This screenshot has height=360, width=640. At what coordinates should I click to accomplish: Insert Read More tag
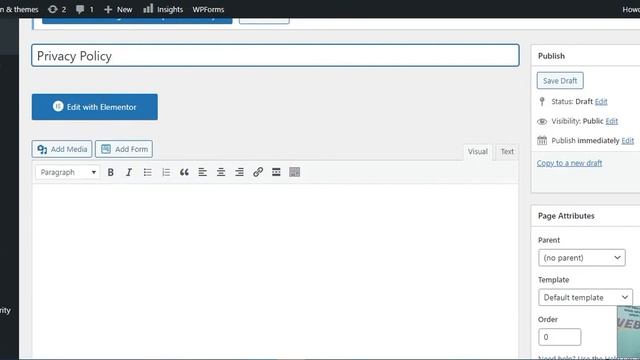pyautogui.click(x=276, y=172)
